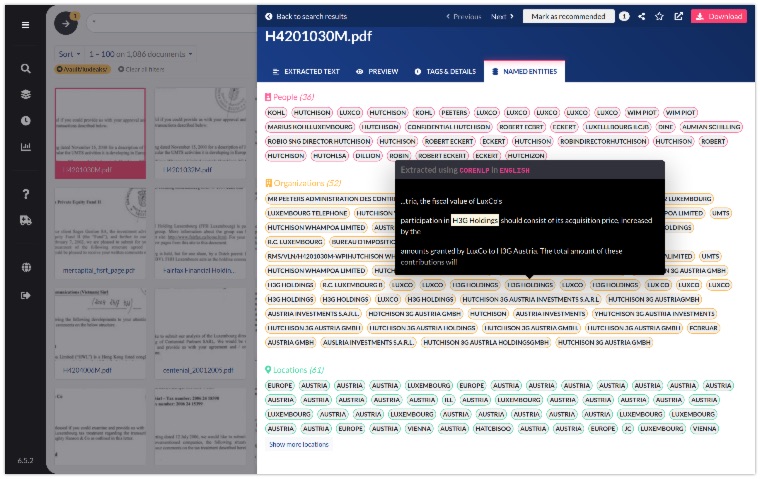Click the CONFIDENTIAL HUTCHISON person chip
This screenshot has height=479, width=760.
(x=448, y=127)
